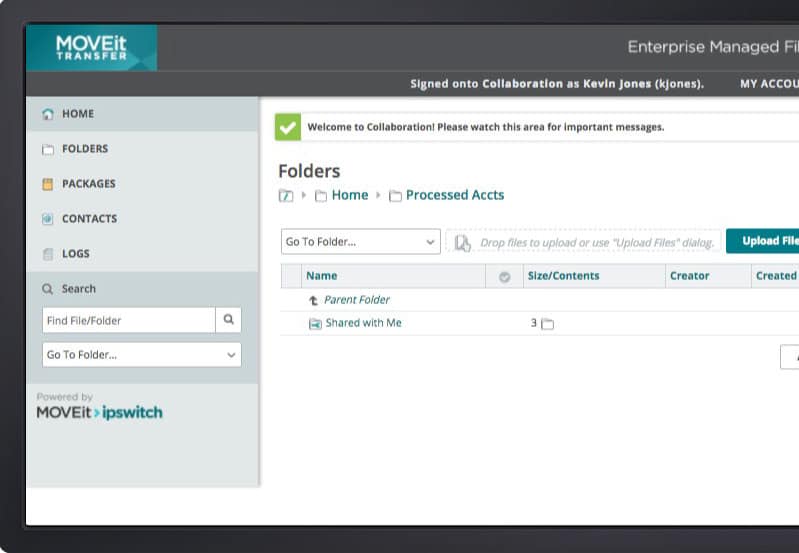Click the shared folder icon beside Shared with Me

click(315, 324)
